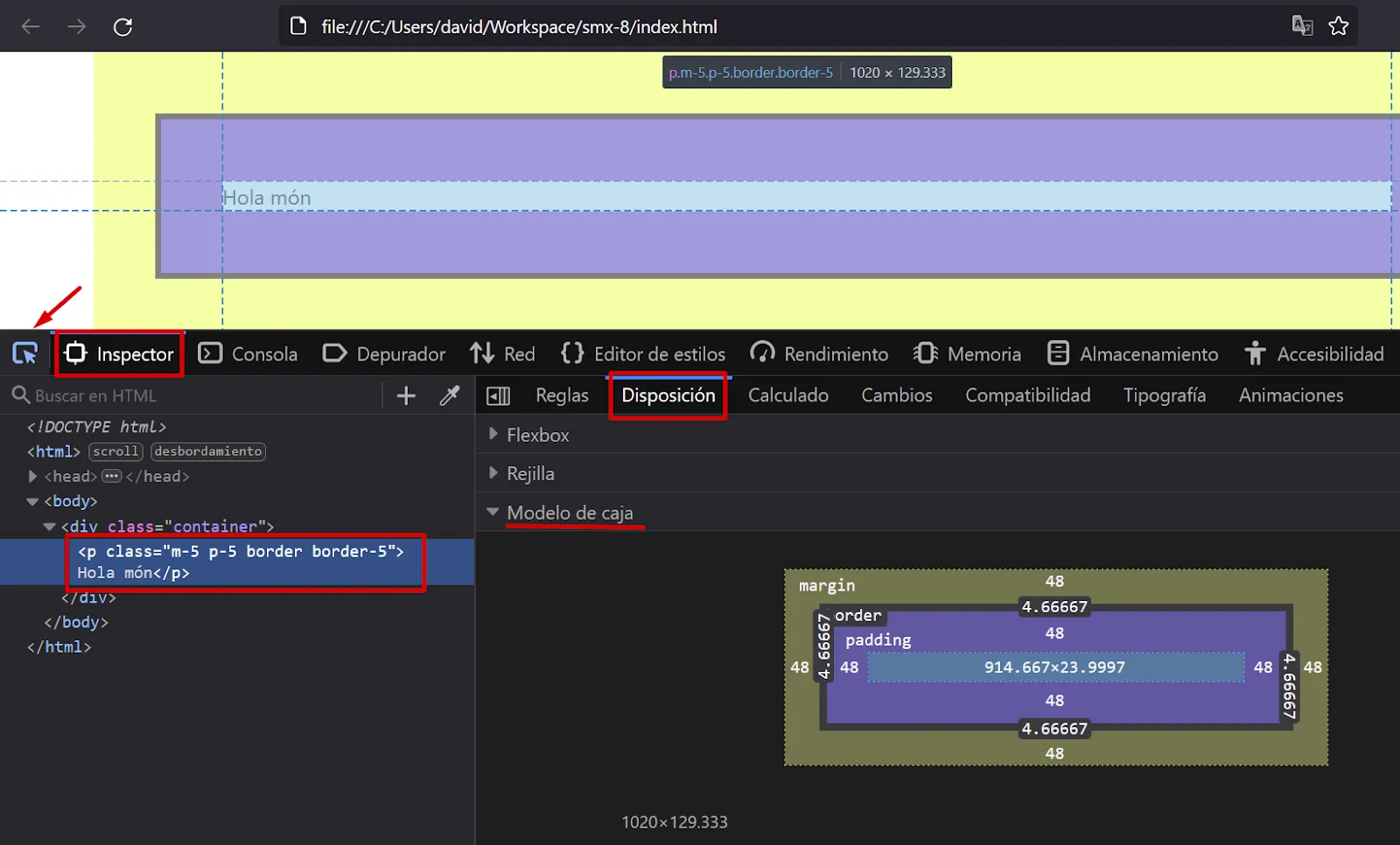Image resolution: width=1400 pixels, height=845 pixels.
Task: Open the Calculado tab
Action: [x=787, y=395]
